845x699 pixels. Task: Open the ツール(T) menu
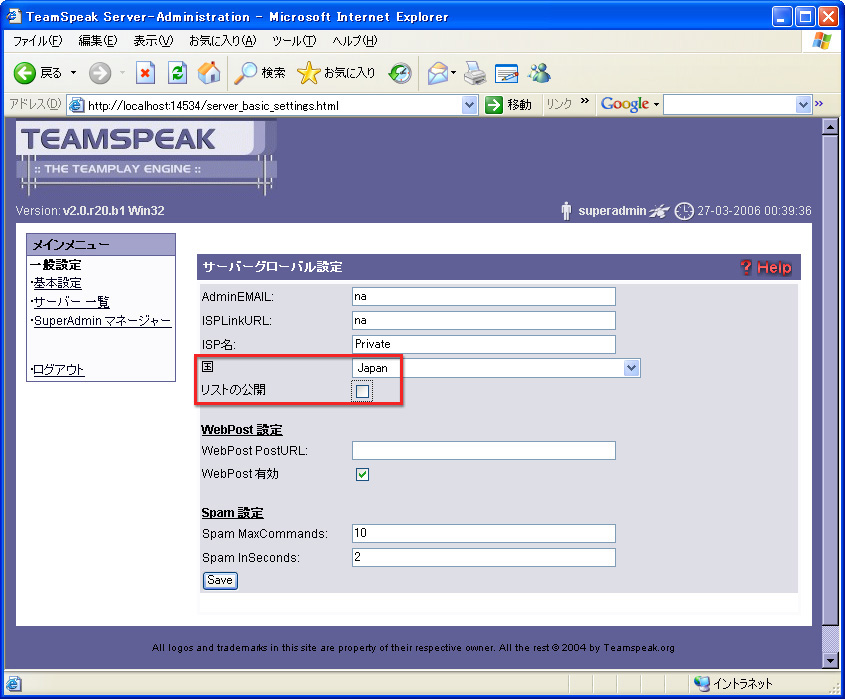point(294,41)
